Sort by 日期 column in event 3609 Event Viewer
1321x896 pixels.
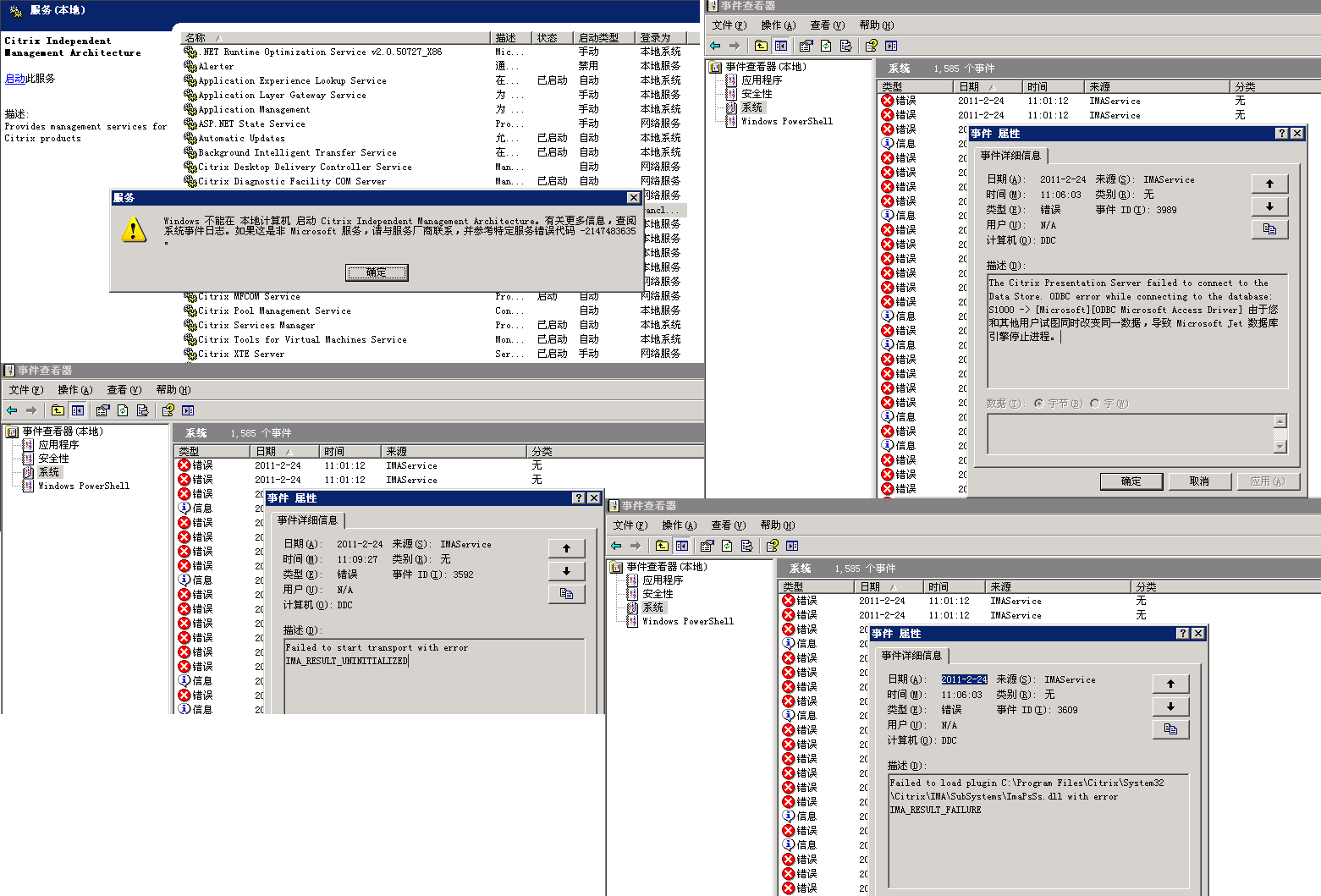pos(888,586)
